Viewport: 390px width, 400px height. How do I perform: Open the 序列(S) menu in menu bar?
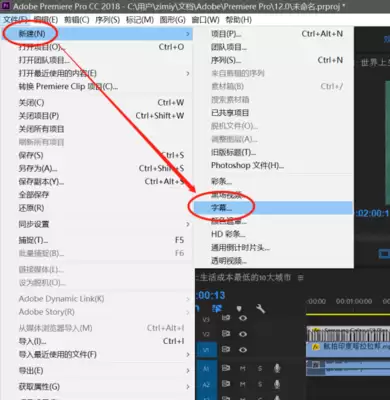pos(107,20)
